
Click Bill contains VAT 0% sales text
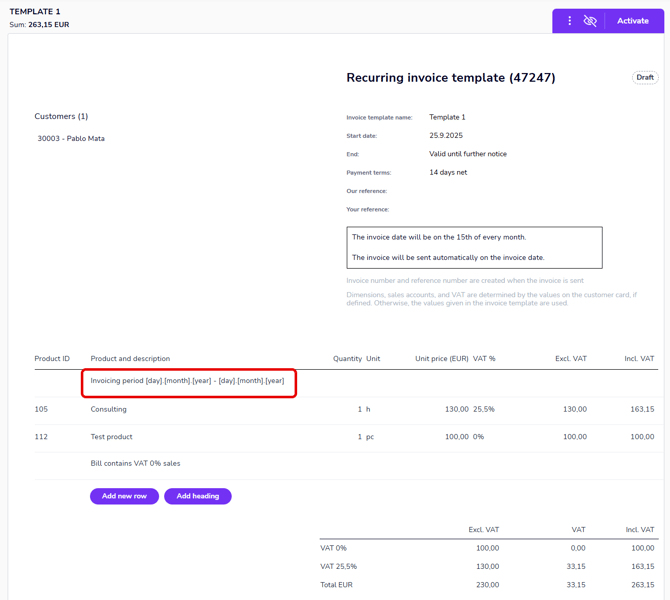[135, 463]
